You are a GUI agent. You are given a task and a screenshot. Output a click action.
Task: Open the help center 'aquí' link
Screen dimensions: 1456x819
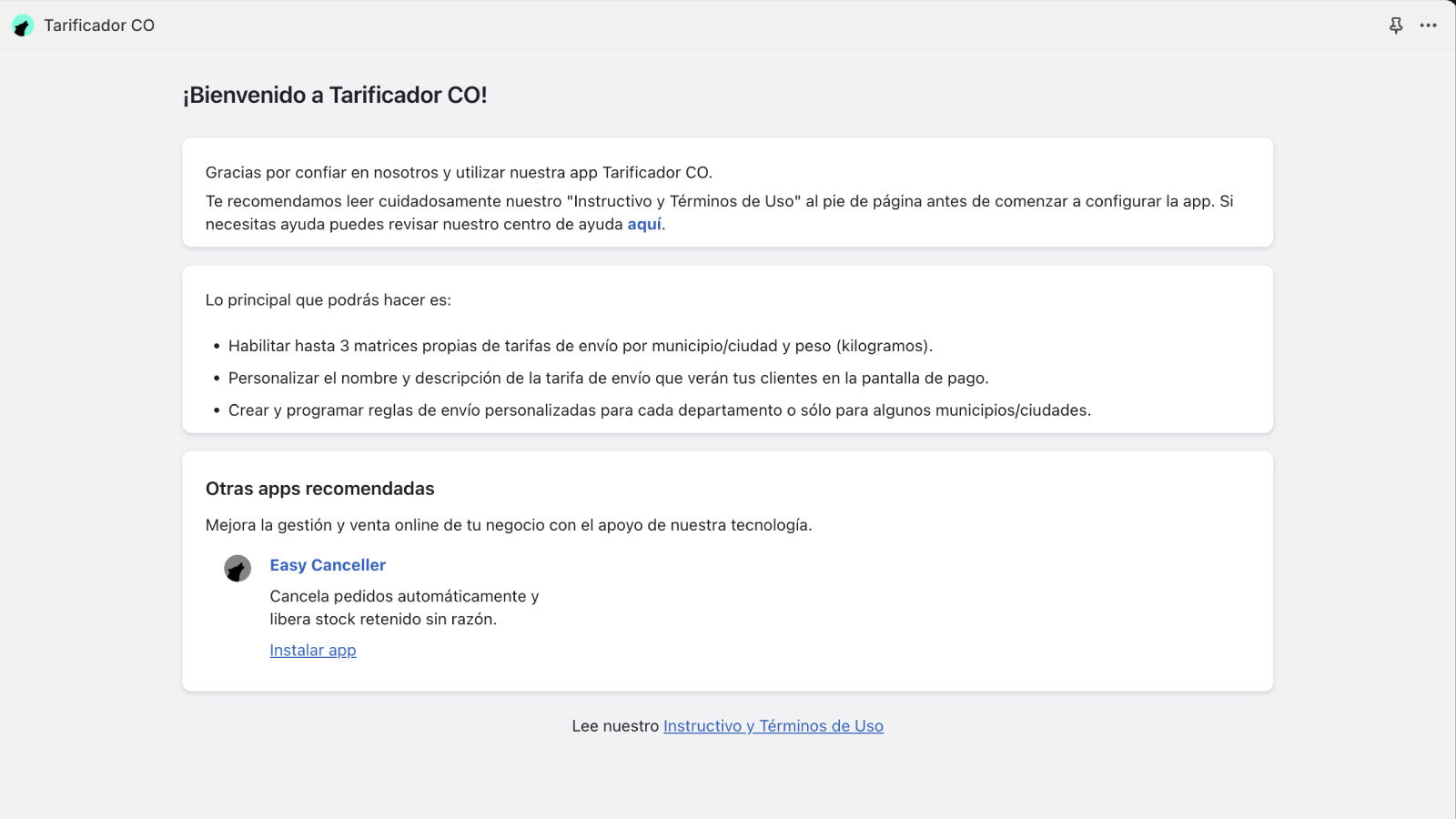pos(644,224)
